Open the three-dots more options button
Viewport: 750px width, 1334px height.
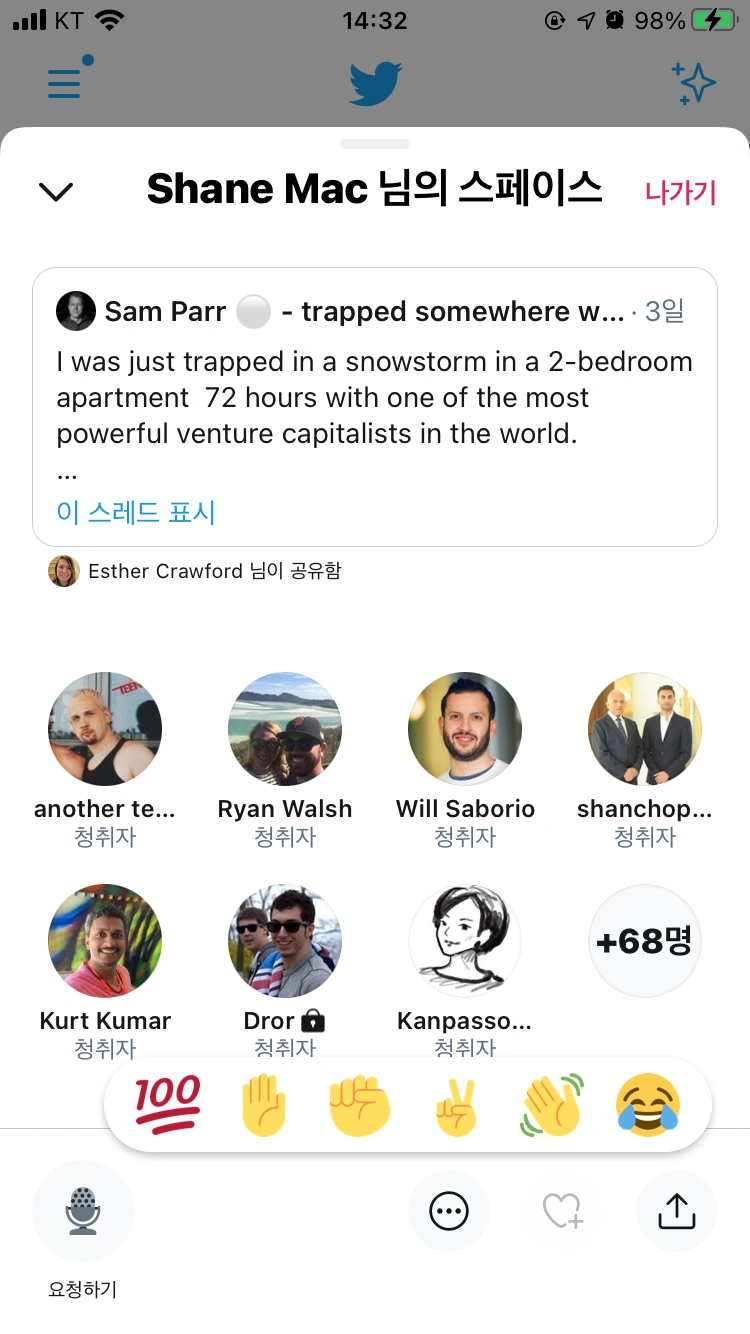[x=449, y=1212]
